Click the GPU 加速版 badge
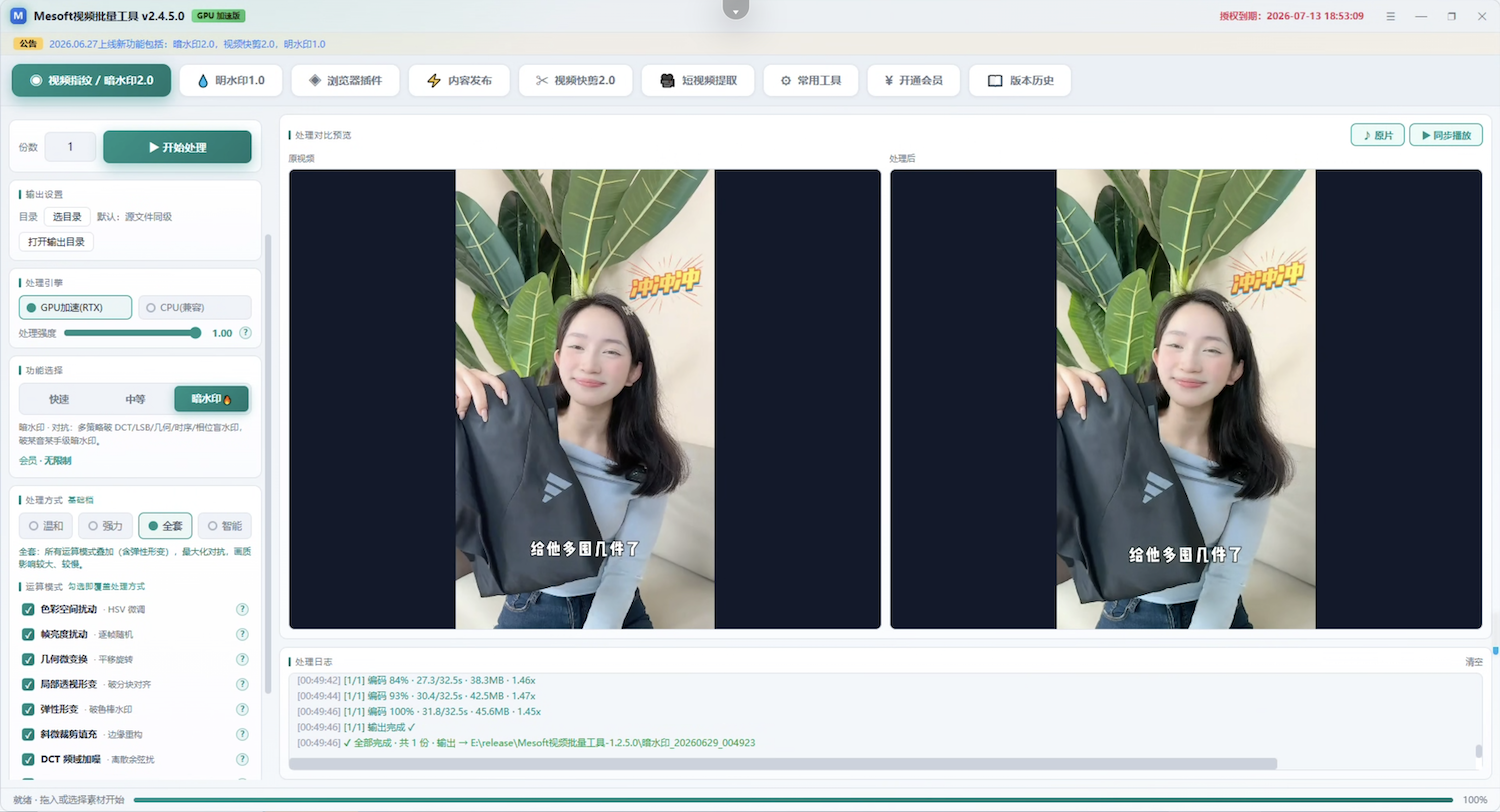The height and width of the screenshot is (812, 1500). pos(218,16)
